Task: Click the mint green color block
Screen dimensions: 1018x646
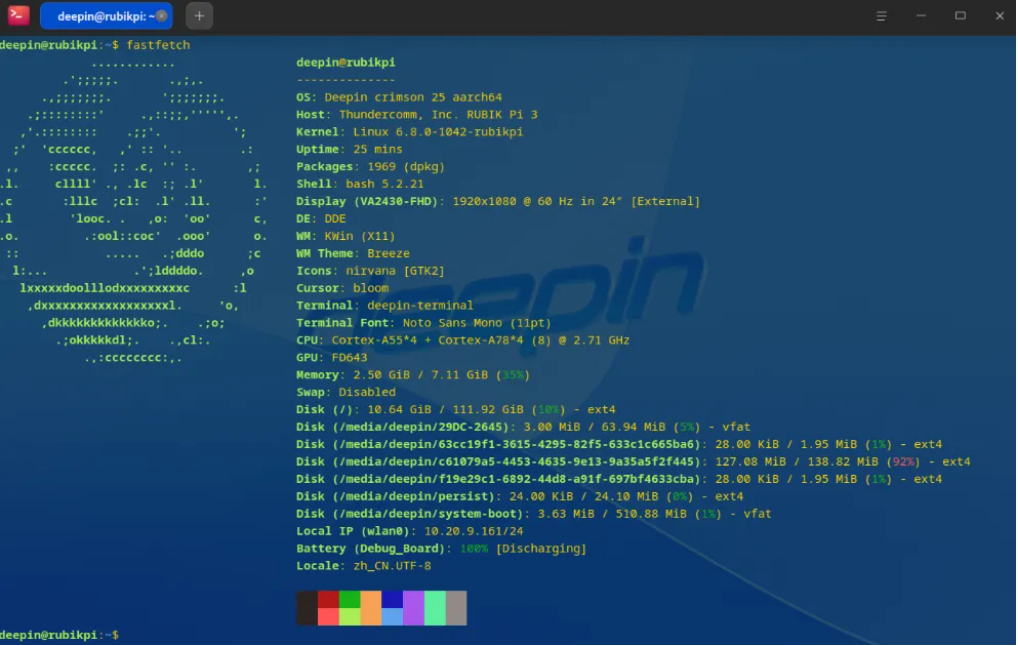Action: 435,608
